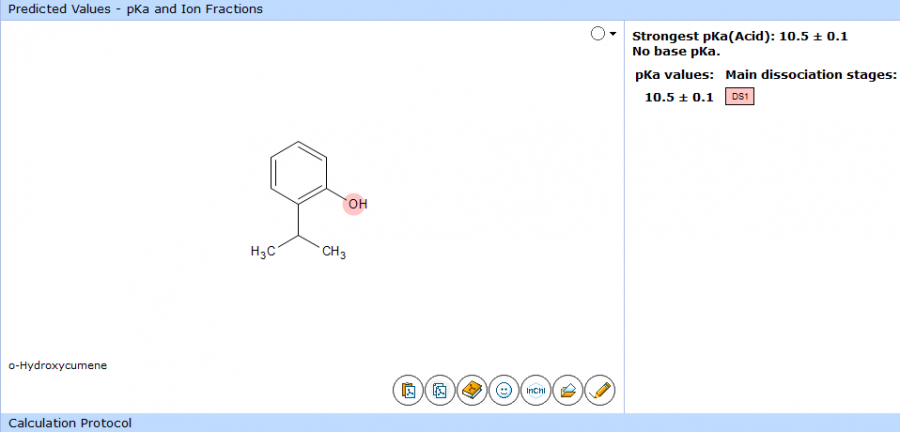
Task: Click the paste structure from clipboard icon
Action: 408,391
